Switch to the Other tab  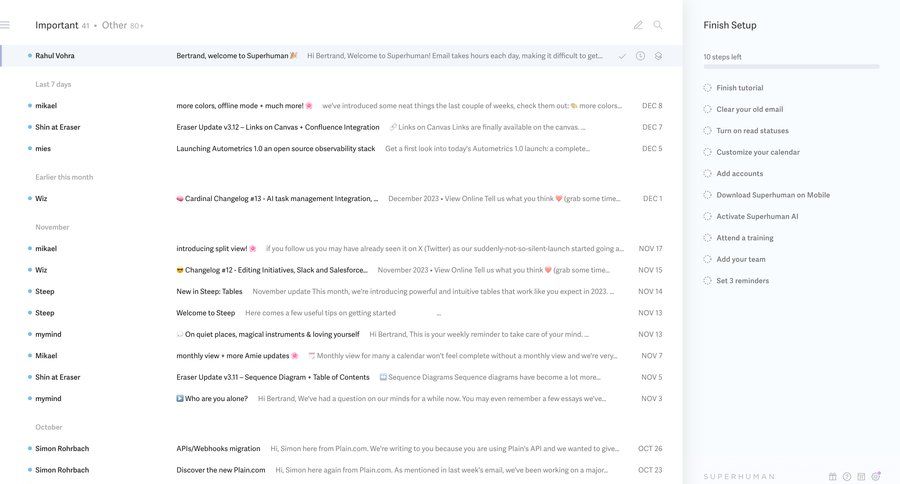click(x=115, y=25)
